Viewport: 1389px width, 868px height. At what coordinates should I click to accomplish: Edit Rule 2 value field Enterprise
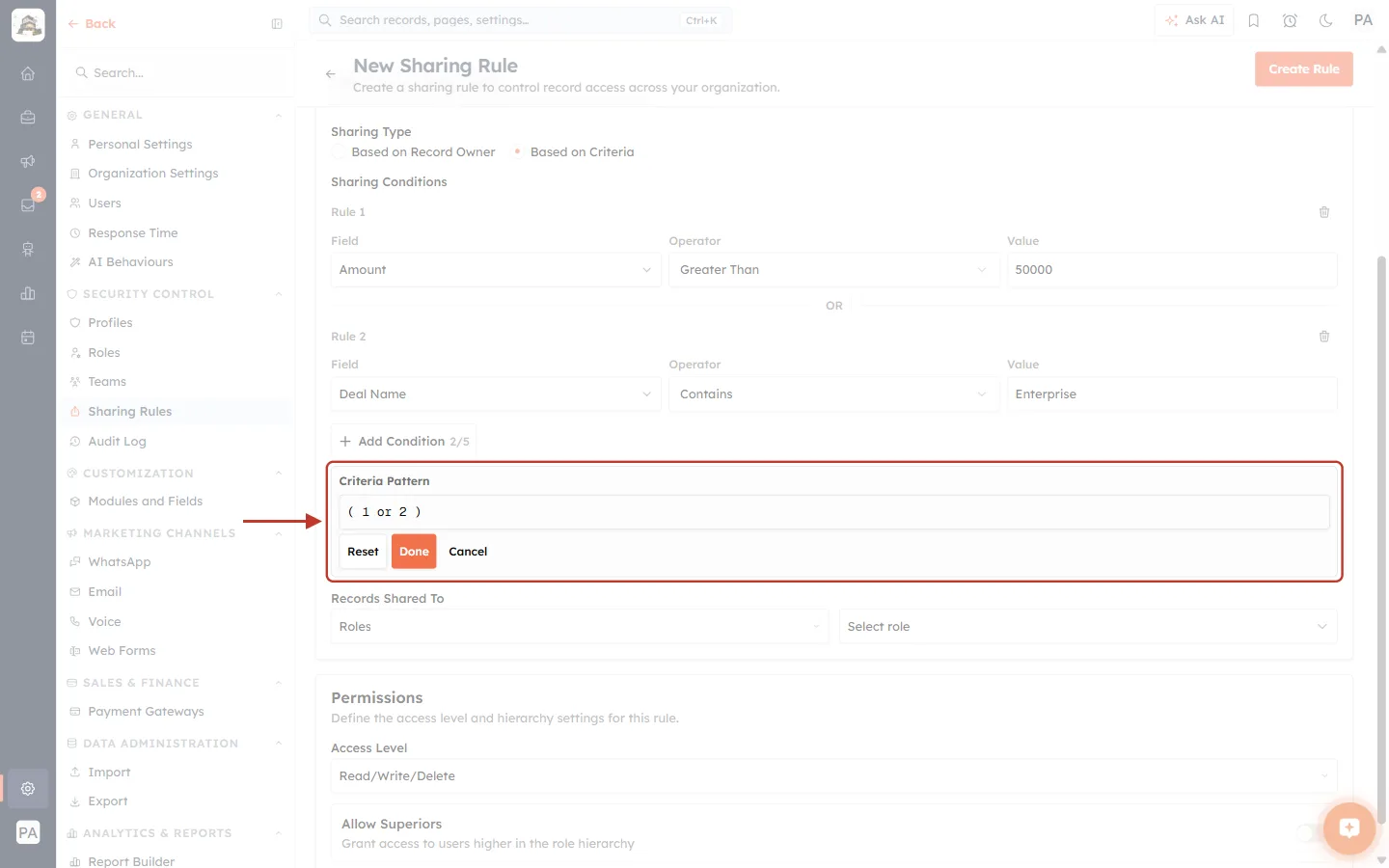click(1172, 394)
